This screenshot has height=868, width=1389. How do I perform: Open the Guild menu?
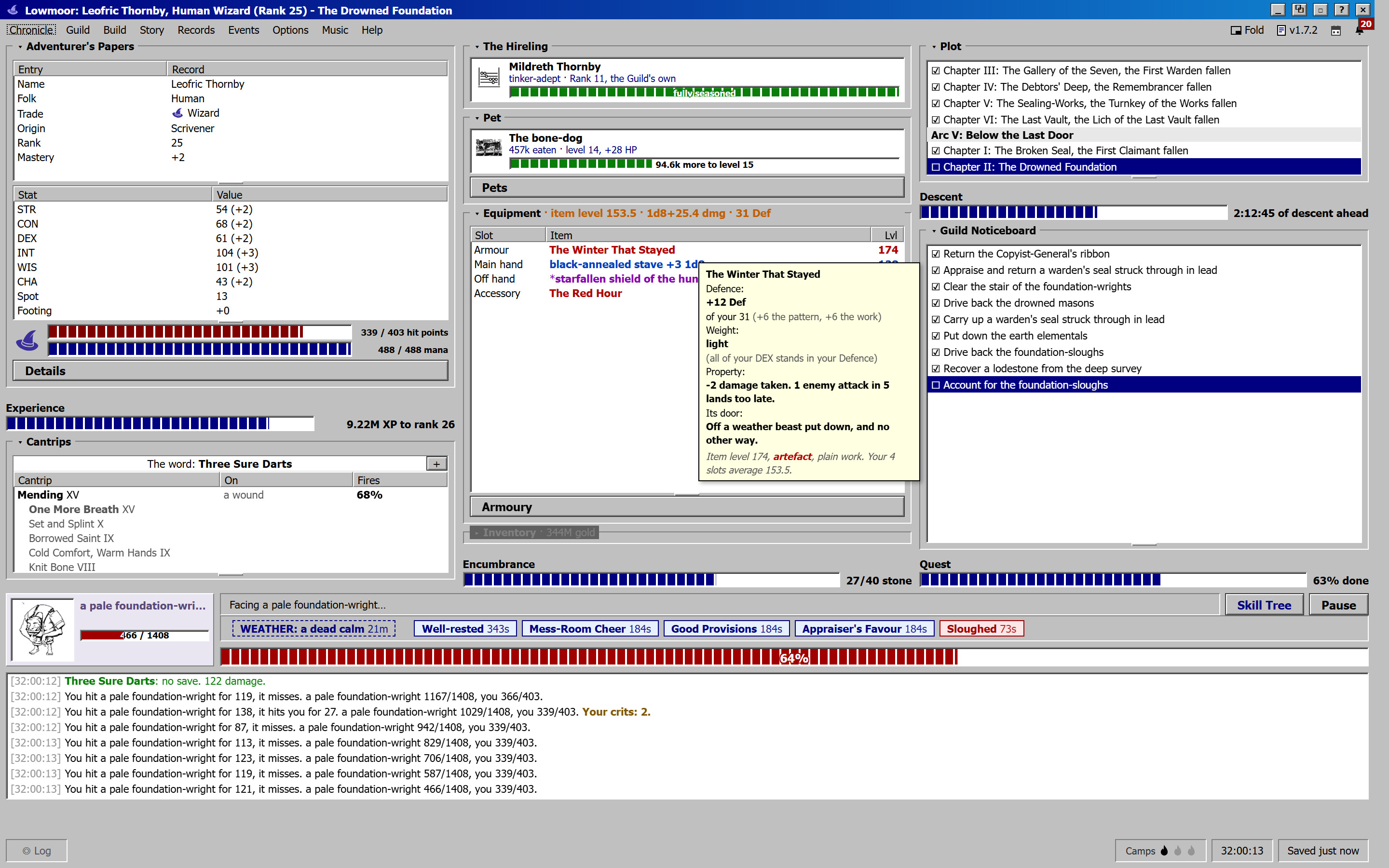78,30
